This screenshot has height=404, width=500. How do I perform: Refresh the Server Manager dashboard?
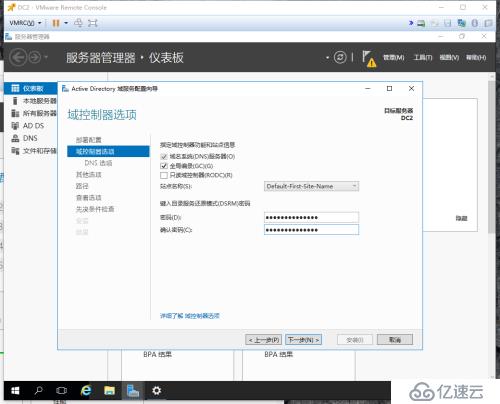(x=340, y=57)
